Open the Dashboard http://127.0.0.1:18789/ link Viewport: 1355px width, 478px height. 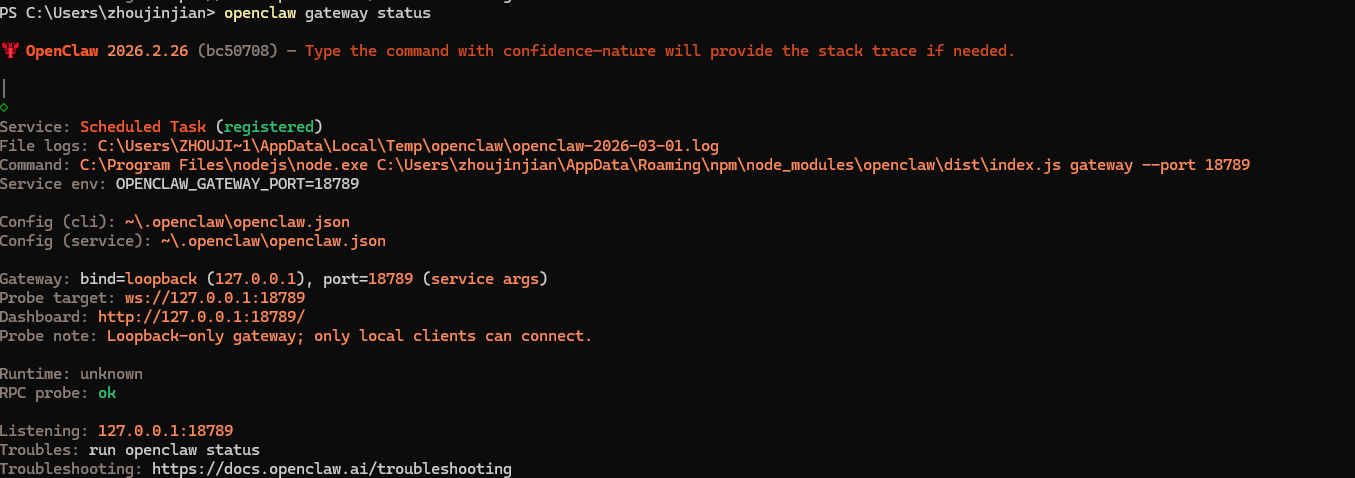pyautogui.click(x=201, y=316)
